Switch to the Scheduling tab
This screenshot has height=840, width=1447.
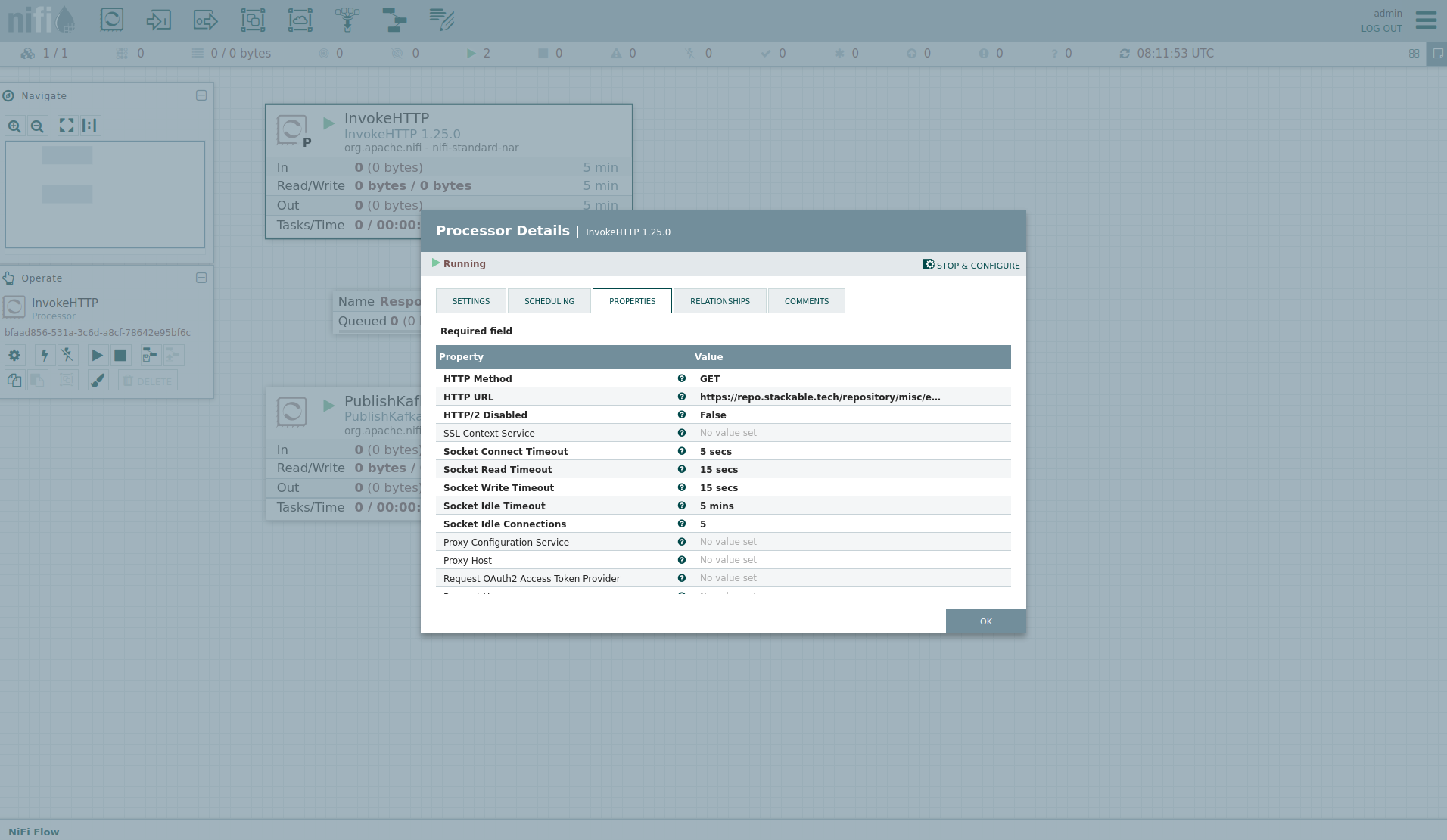pos(549,301)
